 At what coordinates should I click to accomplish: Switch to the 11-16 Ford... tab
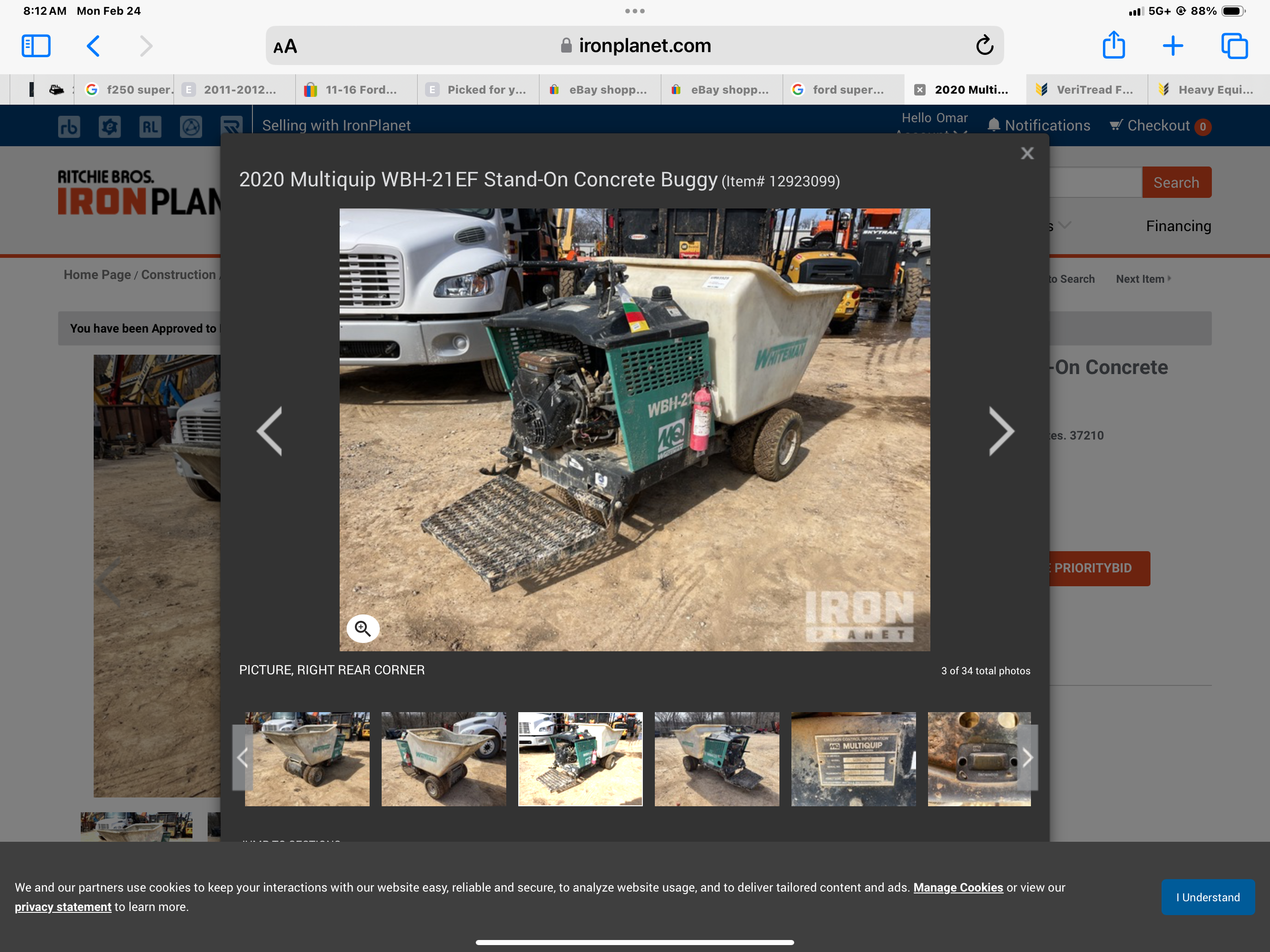coord(357,89)
